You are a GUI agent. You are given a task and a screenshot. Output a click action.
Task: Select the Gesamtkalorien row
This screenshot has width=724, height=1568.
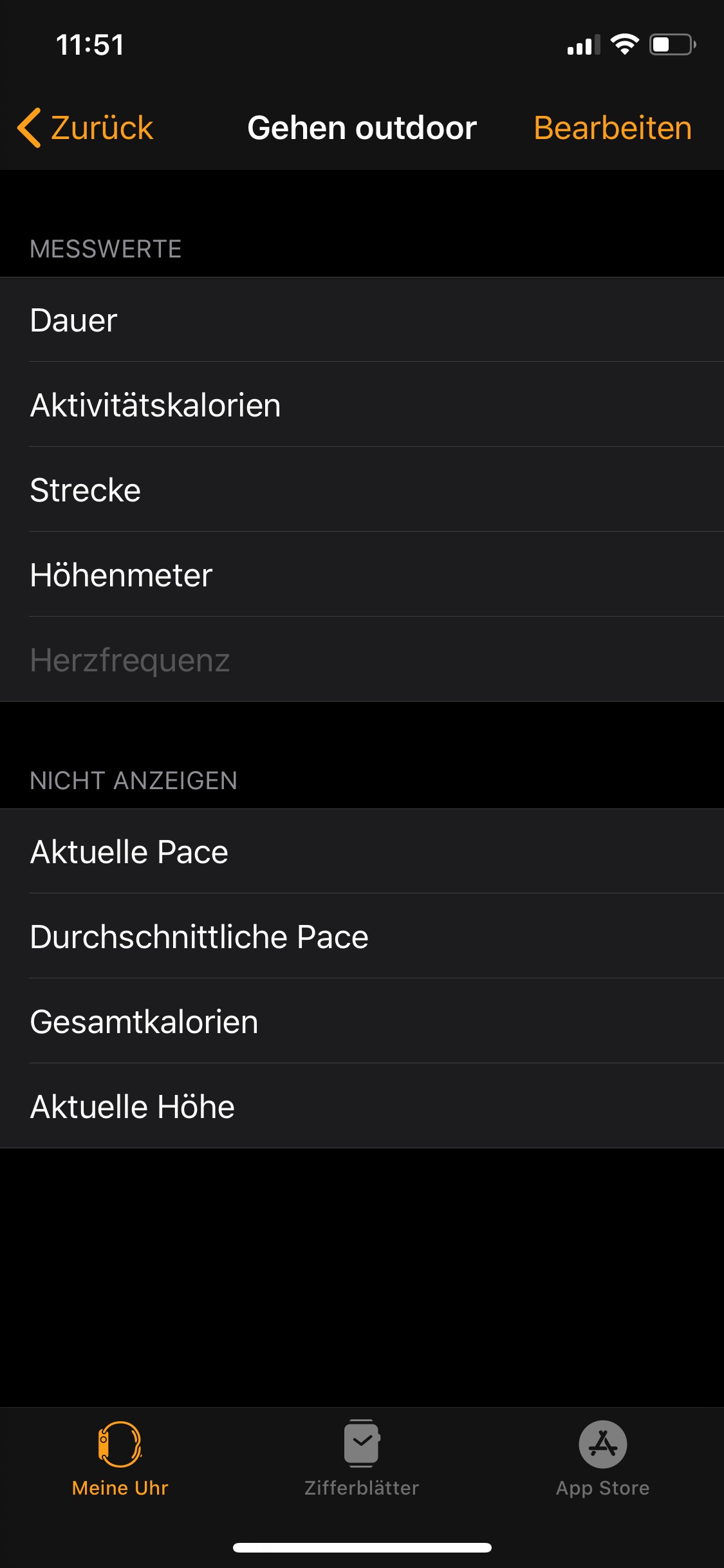coord(362,1022)
